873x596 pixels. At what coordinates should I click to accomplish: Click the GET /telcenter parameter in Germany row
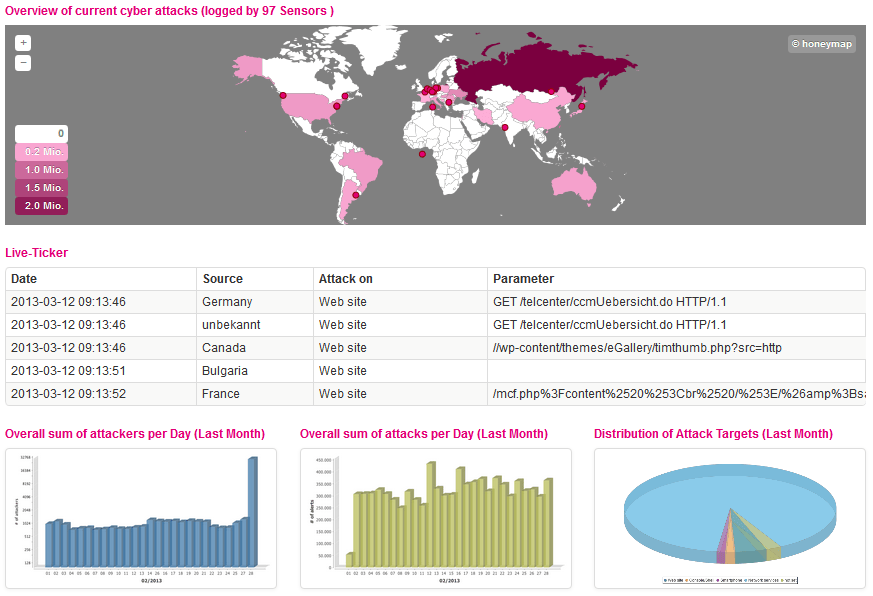[x=676, y=302]
